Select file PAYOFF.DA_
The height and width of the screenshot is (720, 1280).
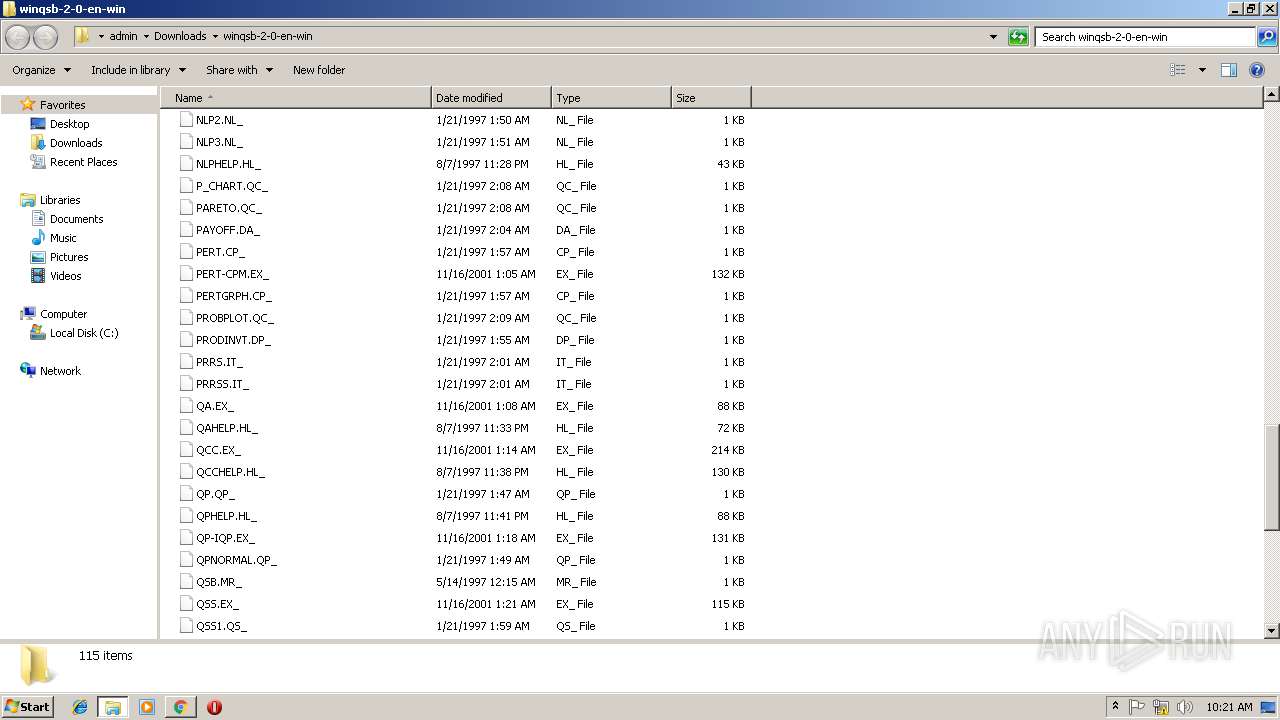[x=228, y=230]
